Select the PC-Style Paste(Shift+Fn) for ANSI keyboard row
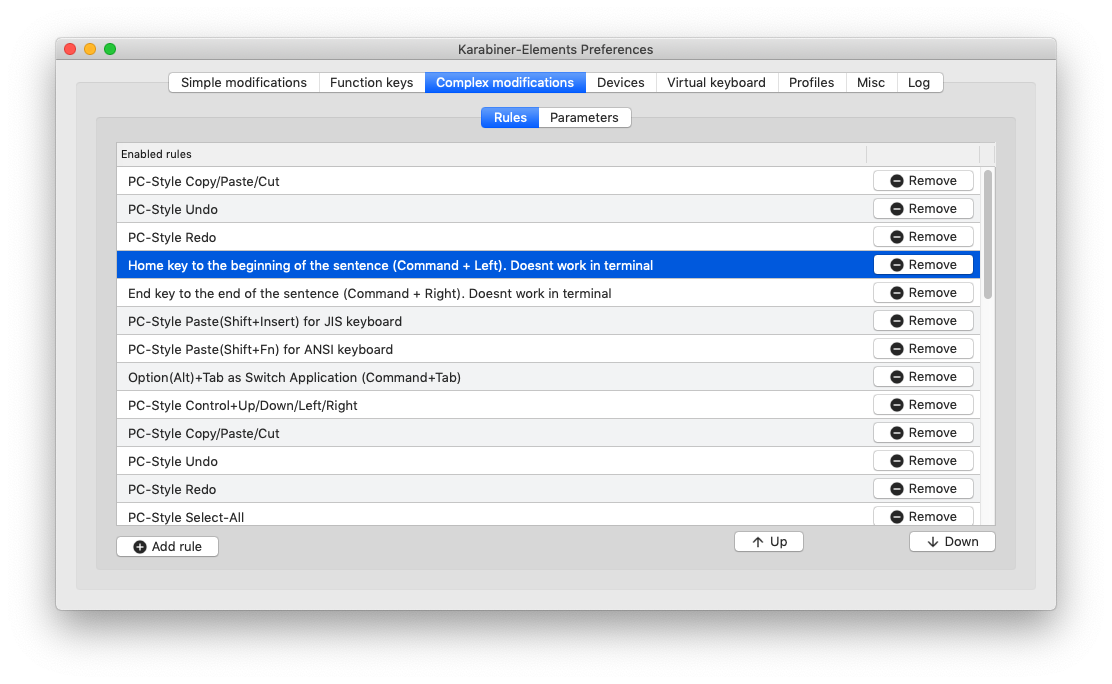The width and height of the screenshot is (1112, 684). click(x=548, y=349)
